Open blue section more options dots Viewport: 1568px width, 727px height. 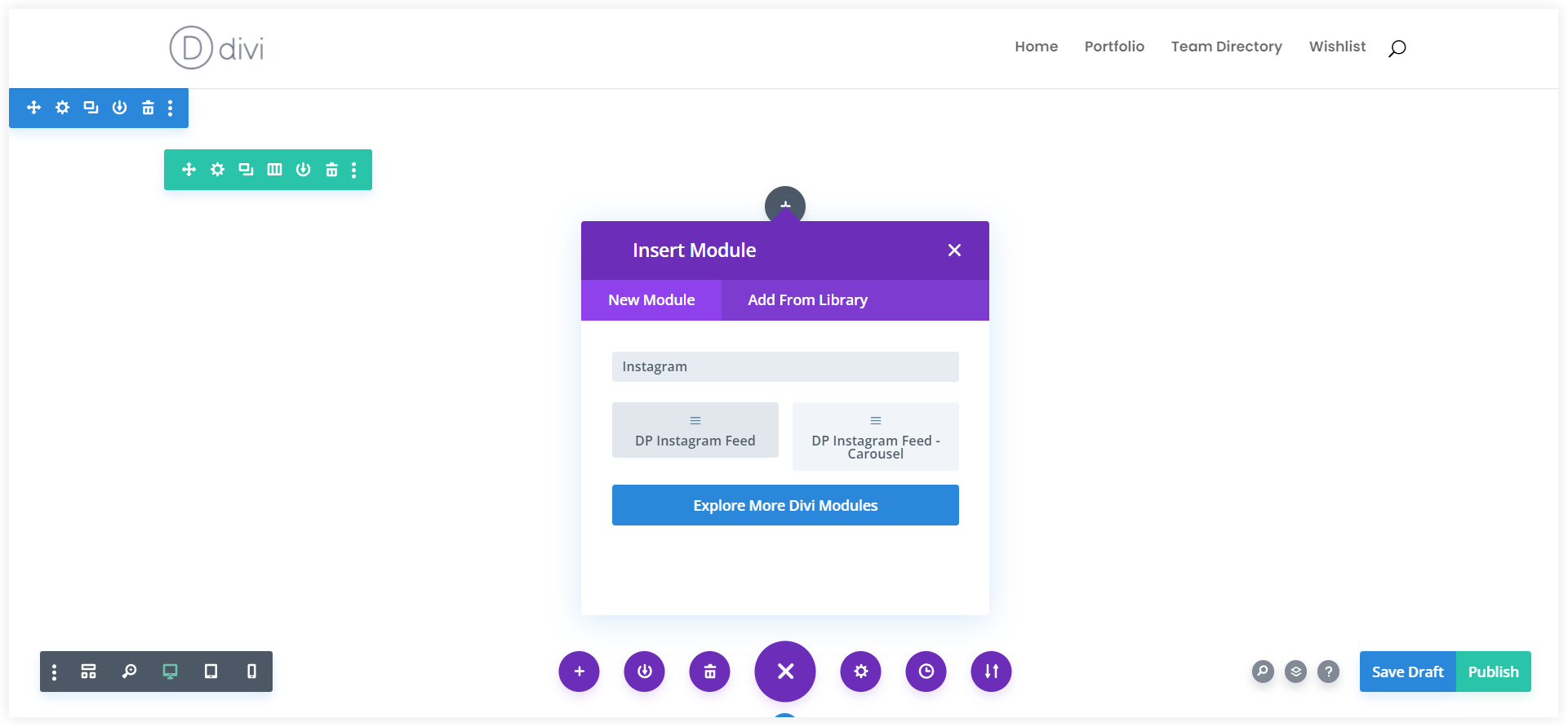click(x=170, y=108)
